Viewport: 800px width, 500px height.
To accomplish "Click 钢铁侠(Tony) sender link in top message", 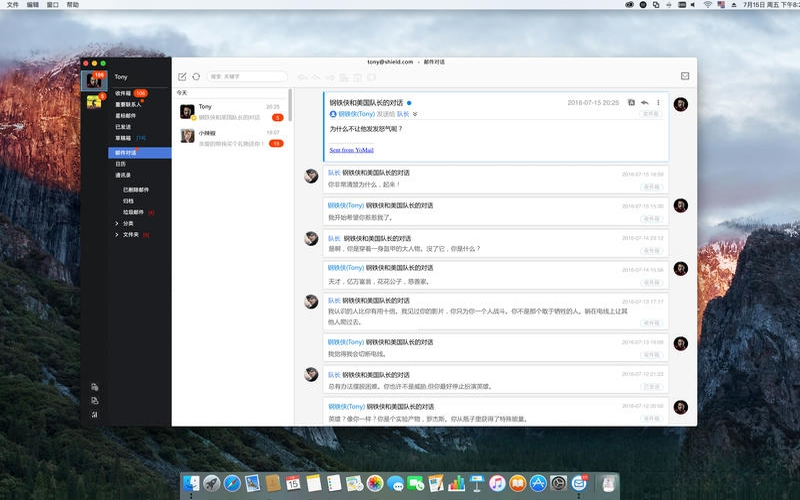I will click(357, 114).
